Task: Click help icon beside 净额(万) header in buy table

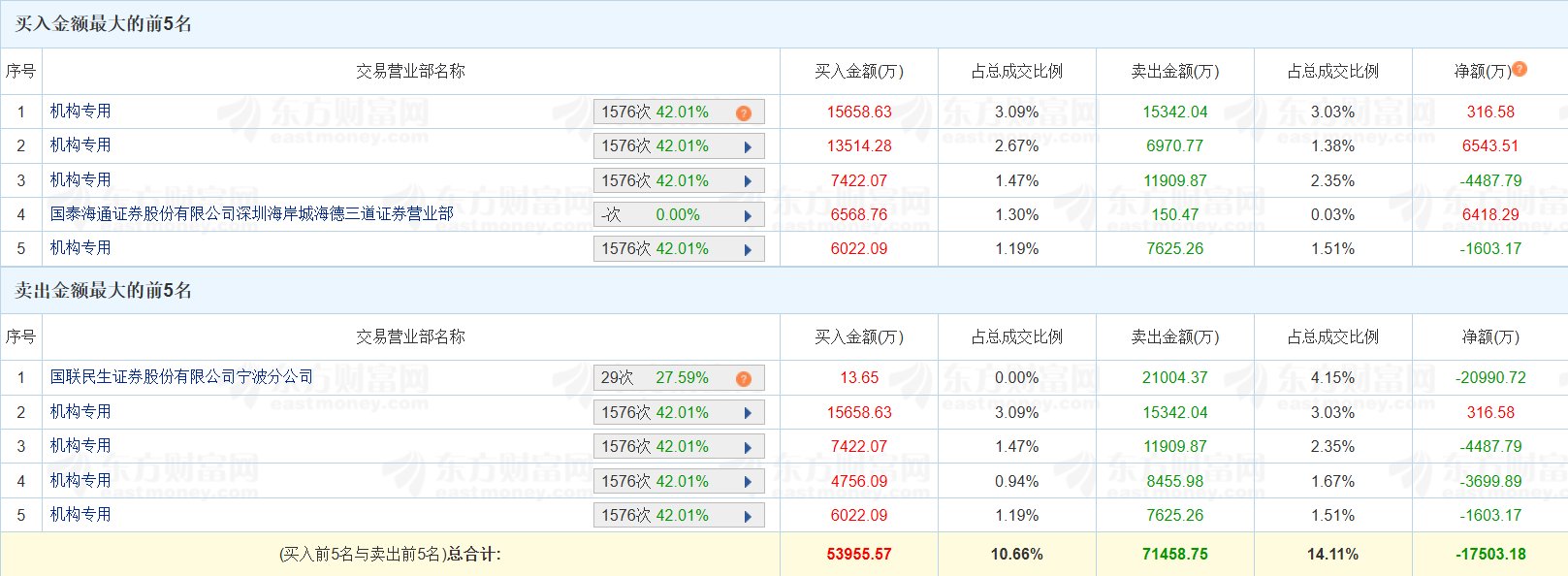Action: click(1520, 69)
